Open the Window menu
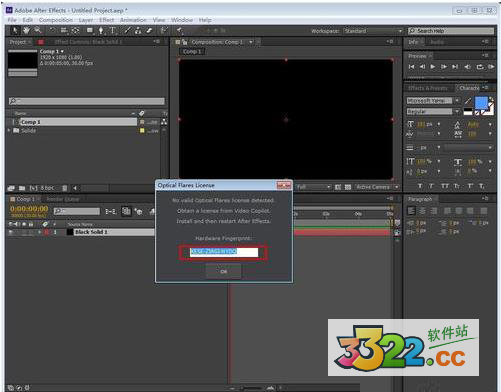Screen dimensions: 501x392 pyautogui.click(x=182, y=20)
